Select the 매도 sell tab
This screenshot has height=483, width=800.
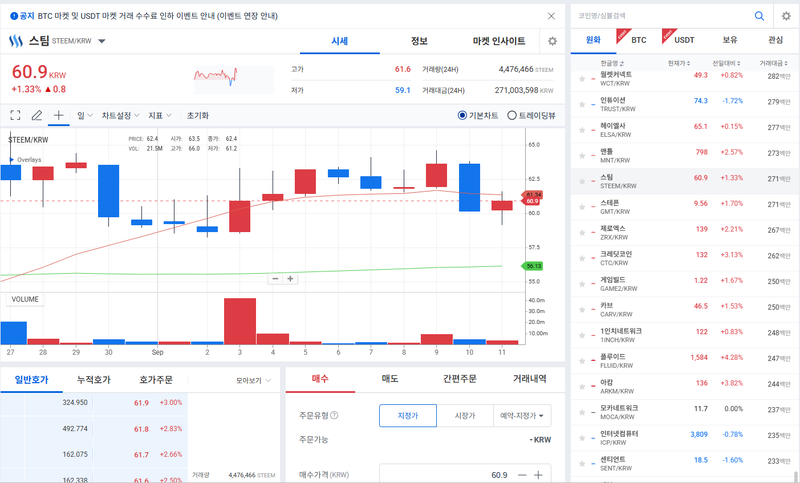[x=390, y=379]
